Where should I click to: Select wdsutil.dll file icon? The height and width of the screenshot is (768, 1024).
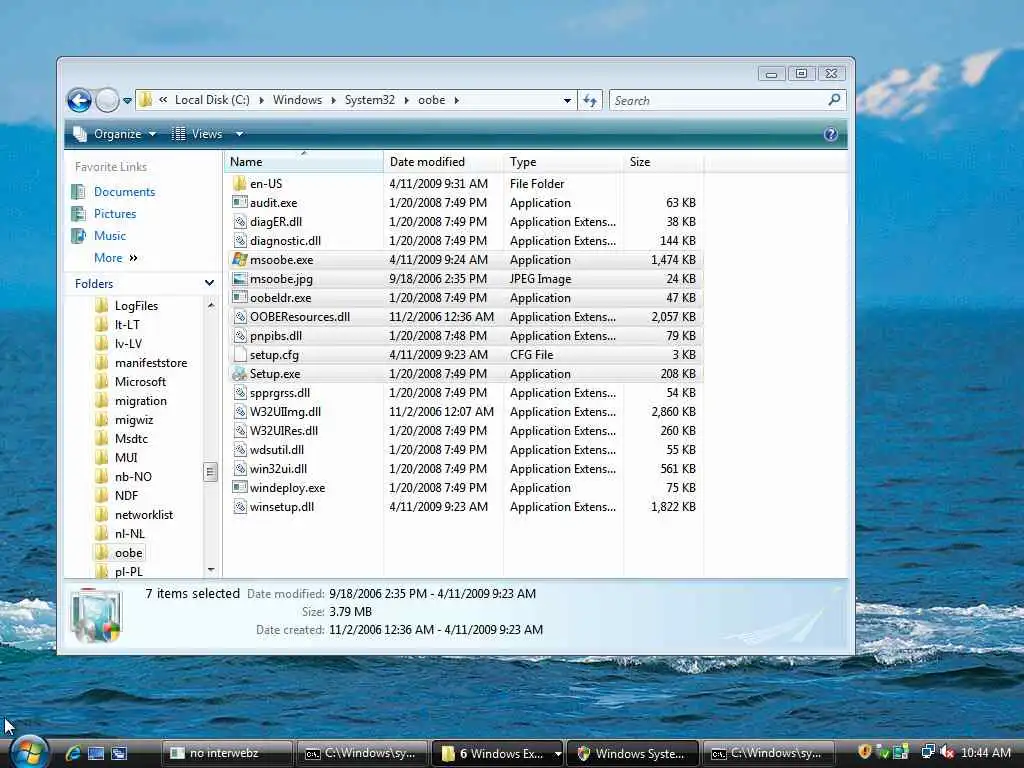[240, 449]
